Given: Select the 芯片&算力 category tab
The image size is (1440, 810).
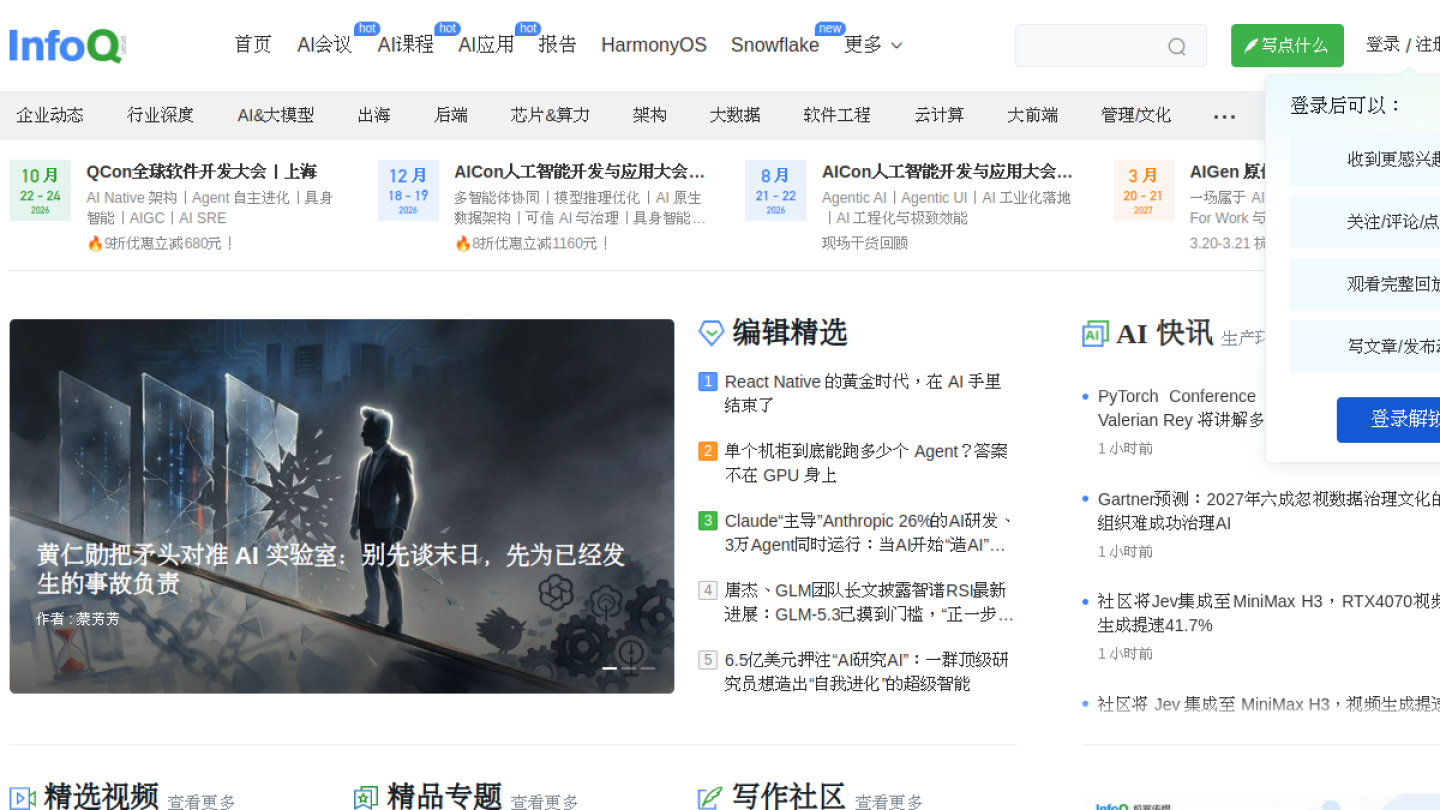Looking at the screenshot, I should [x=550, y=115].
